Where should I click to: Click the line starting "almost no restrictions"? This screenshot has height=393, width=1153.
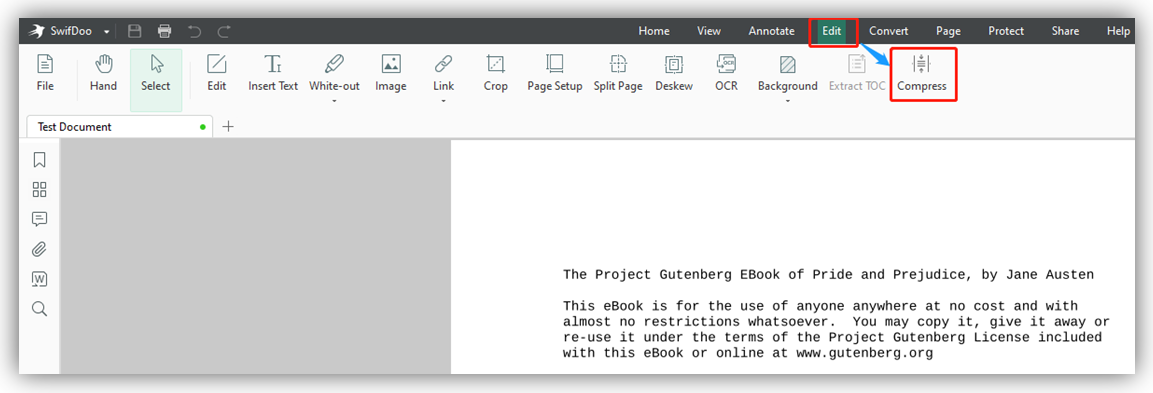coord(836,322)
